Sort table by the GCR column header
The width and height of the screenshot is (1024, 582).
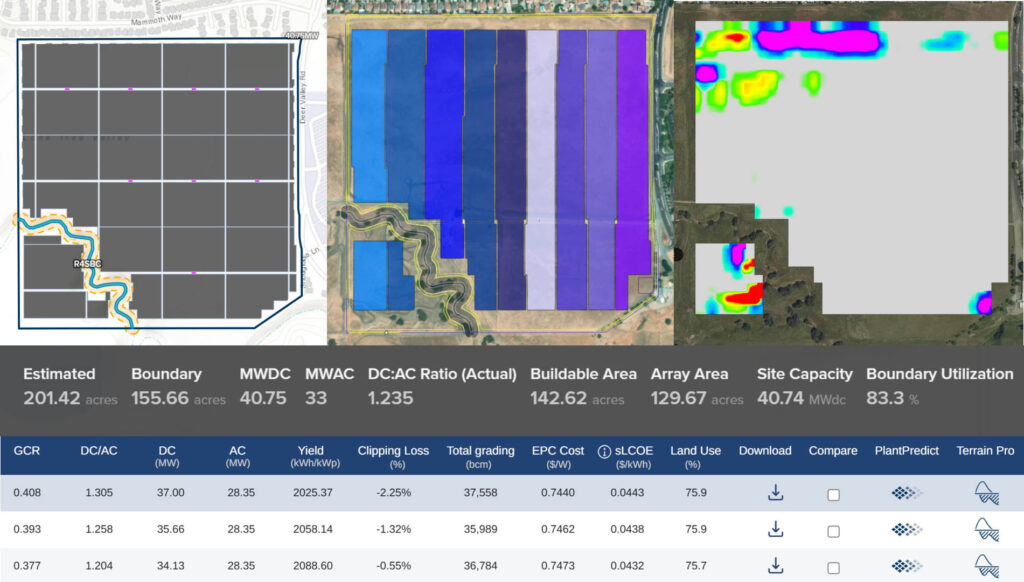(x=26, y=451)
